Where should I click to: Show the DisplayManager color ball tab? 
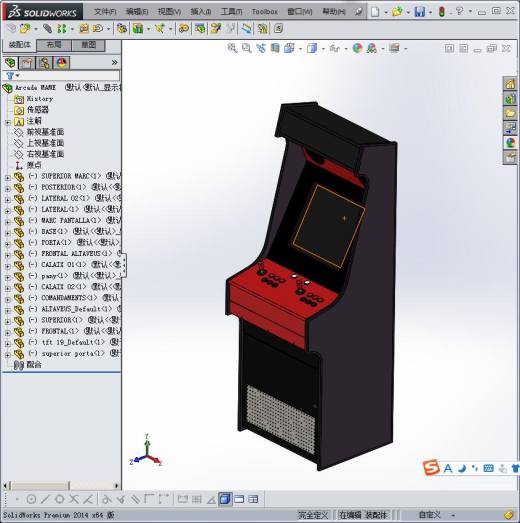[62, 63]
